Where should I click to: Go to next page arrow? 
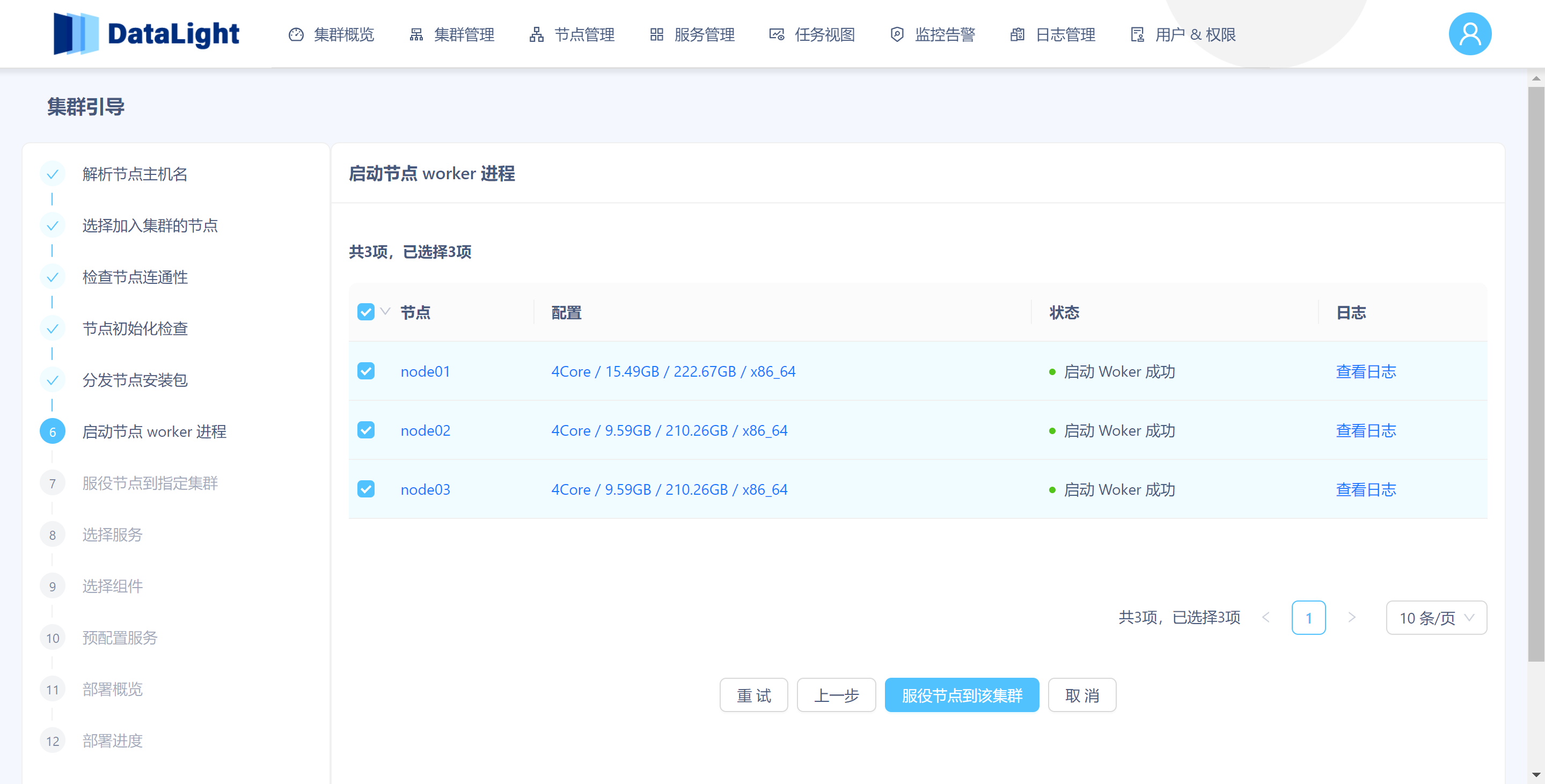[x=1352, y=617]
